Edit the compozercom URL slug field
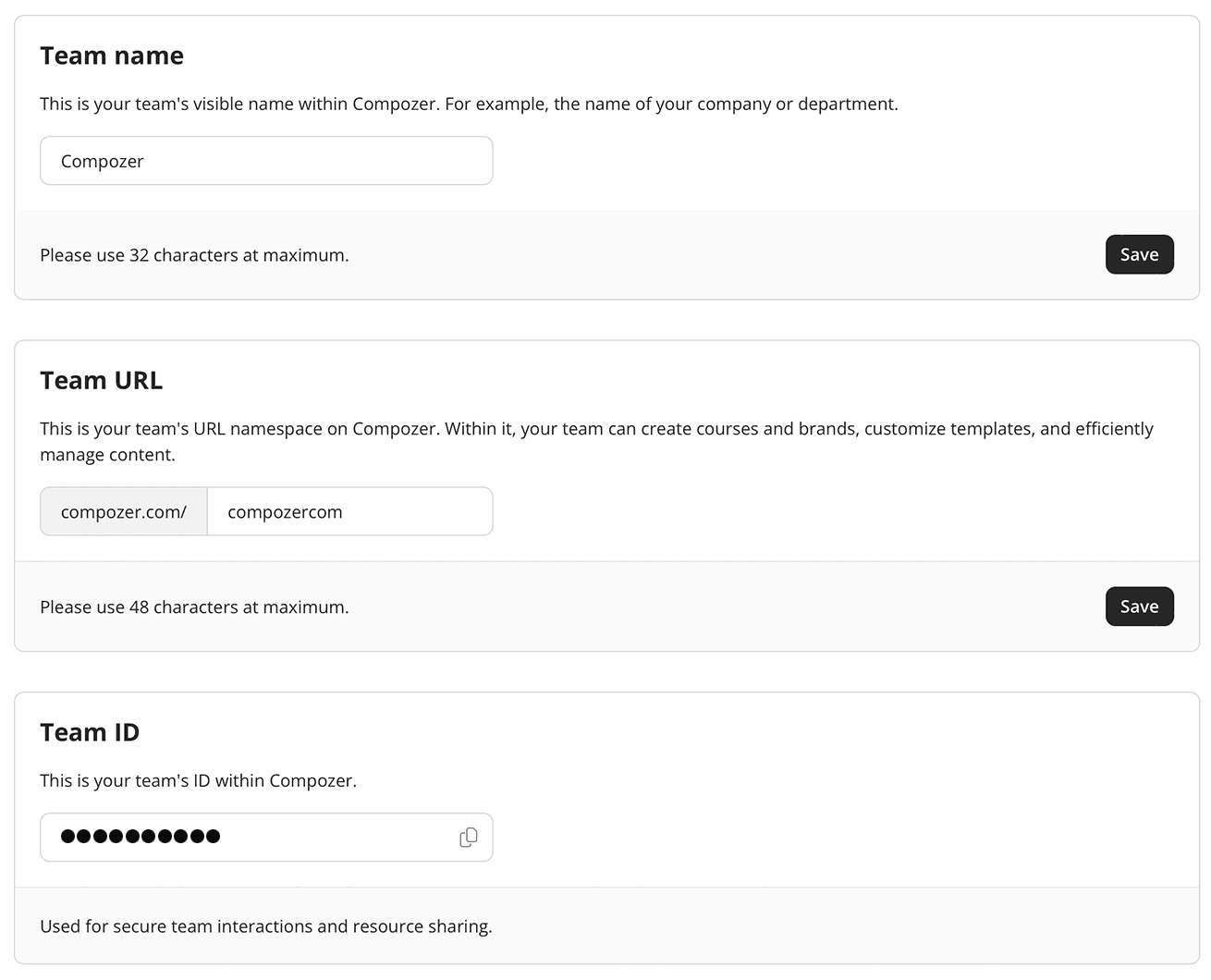 point(349,512)
